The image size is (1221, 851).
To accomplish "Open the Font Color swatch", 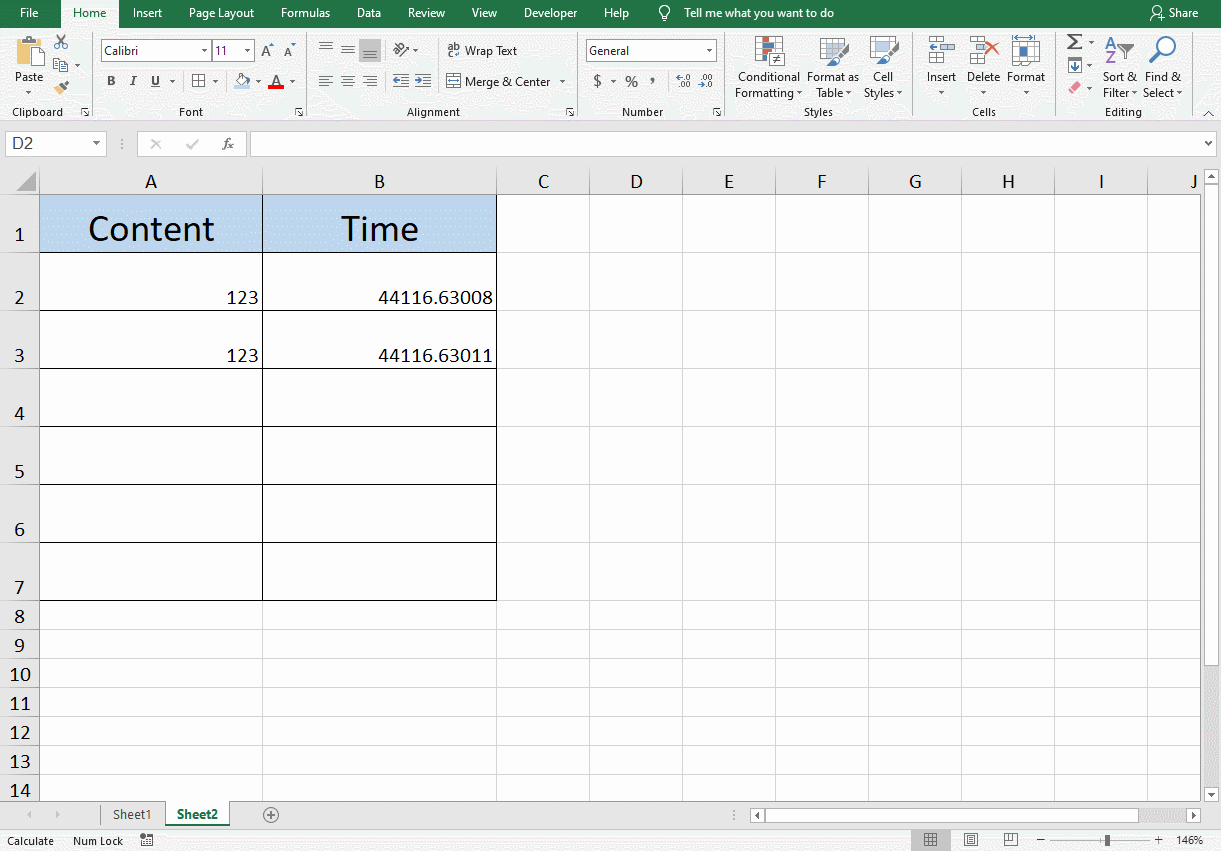I will pos(276,81).
